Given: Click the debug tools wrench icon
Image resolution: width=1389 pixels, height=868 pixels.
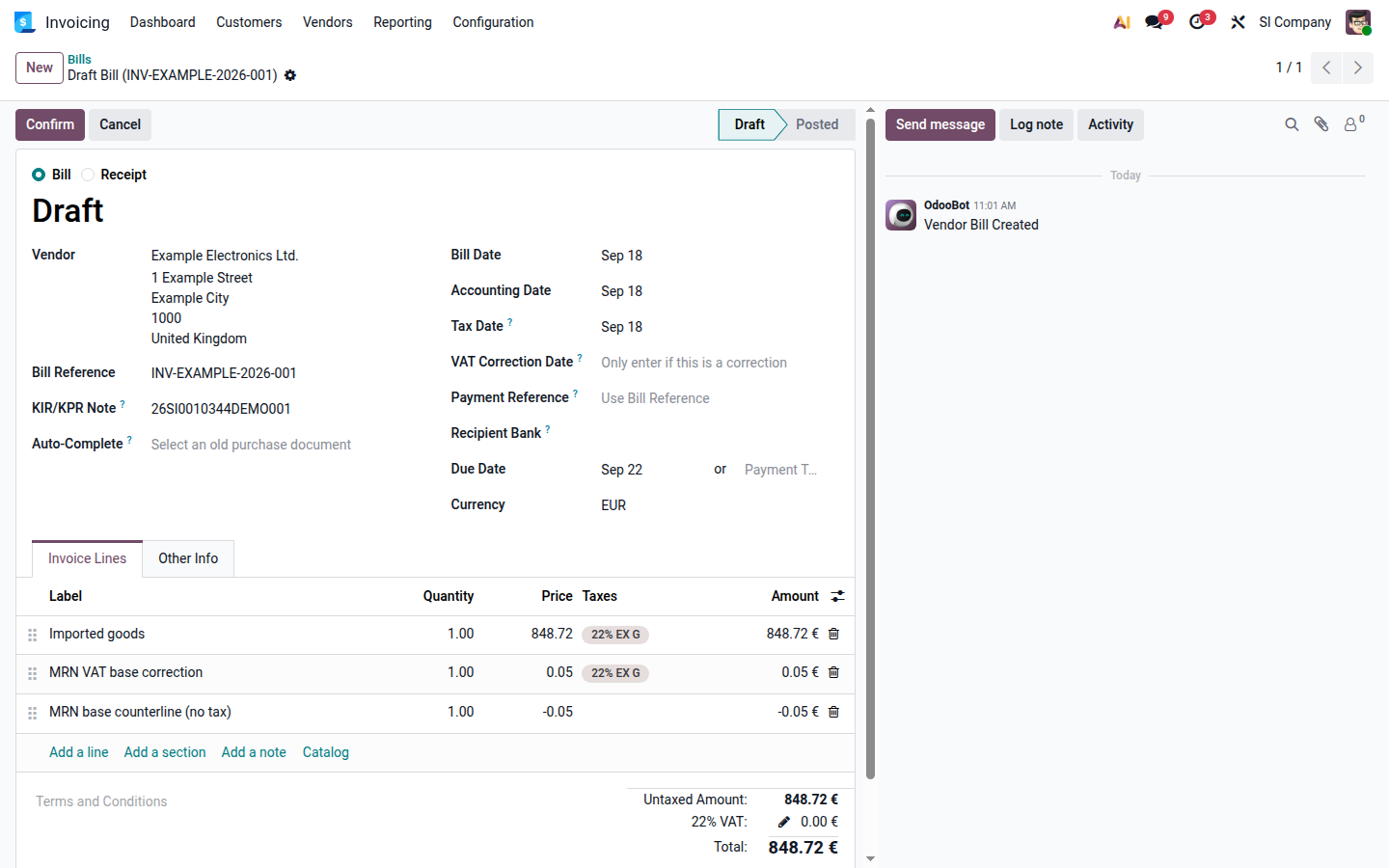Looking at the screenshot, I should point(1238,22).
